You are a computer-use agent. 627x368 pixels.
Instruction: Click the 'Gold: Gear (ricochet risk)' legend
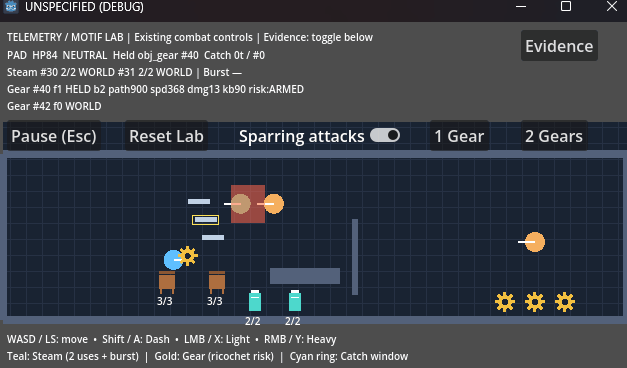click(214, 356)
